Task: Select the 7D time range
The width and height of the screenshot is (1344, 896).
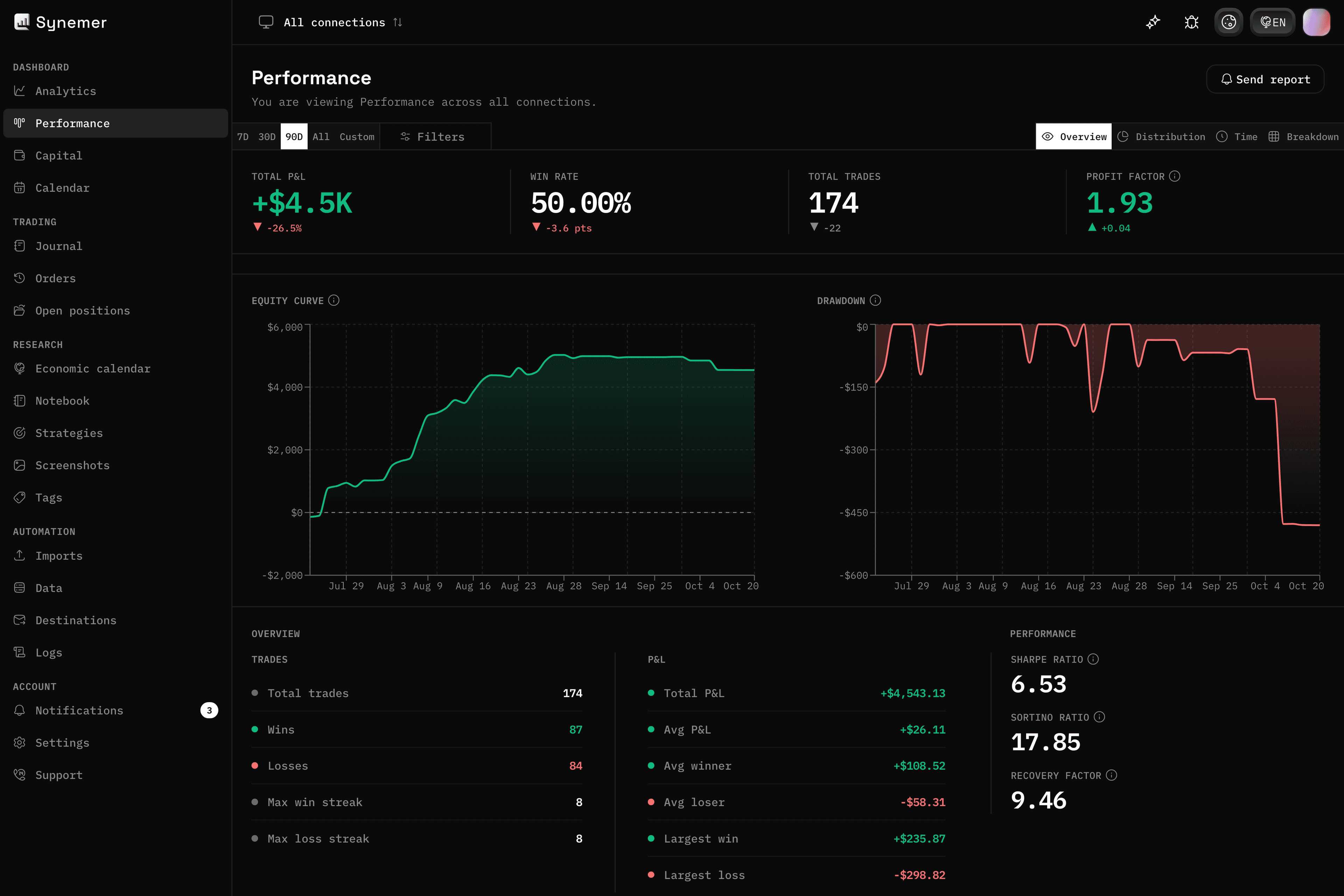Action: 243,136
